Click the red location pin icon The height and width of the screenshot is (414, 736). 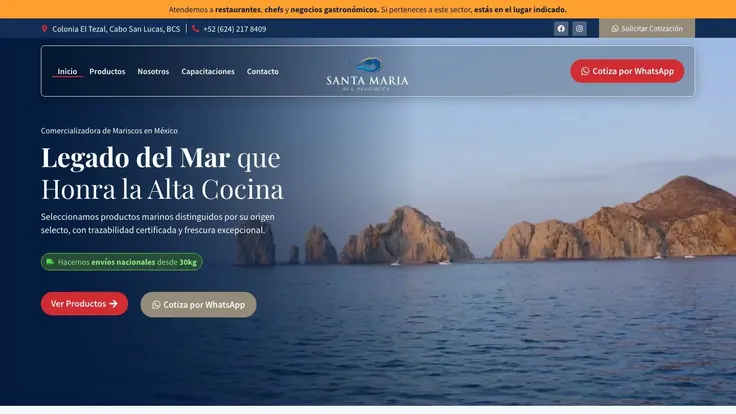click(x=44, y=29)
